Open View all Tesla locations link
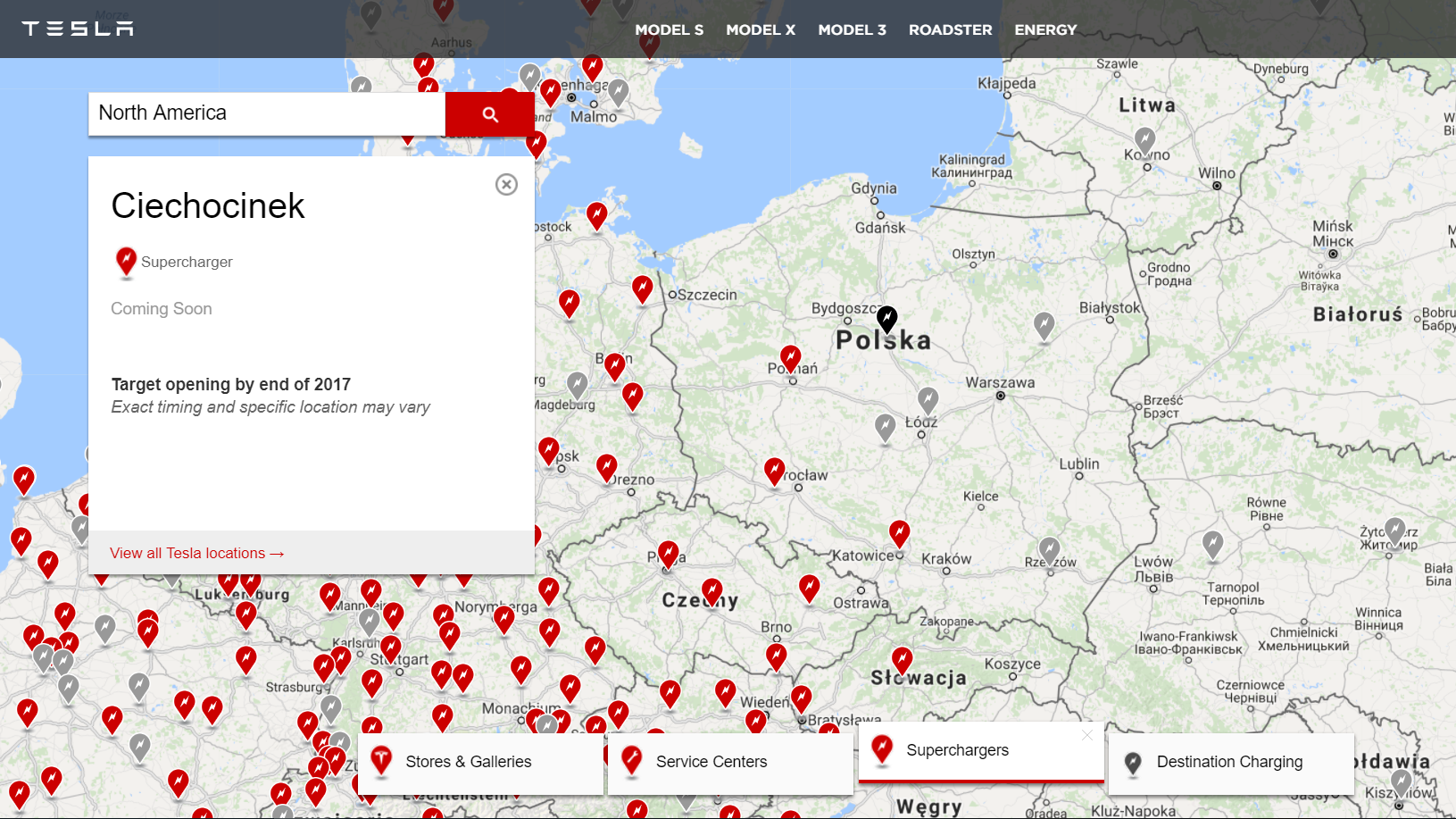The width and height of the screenshot is (1456, 819). (196, 554)
